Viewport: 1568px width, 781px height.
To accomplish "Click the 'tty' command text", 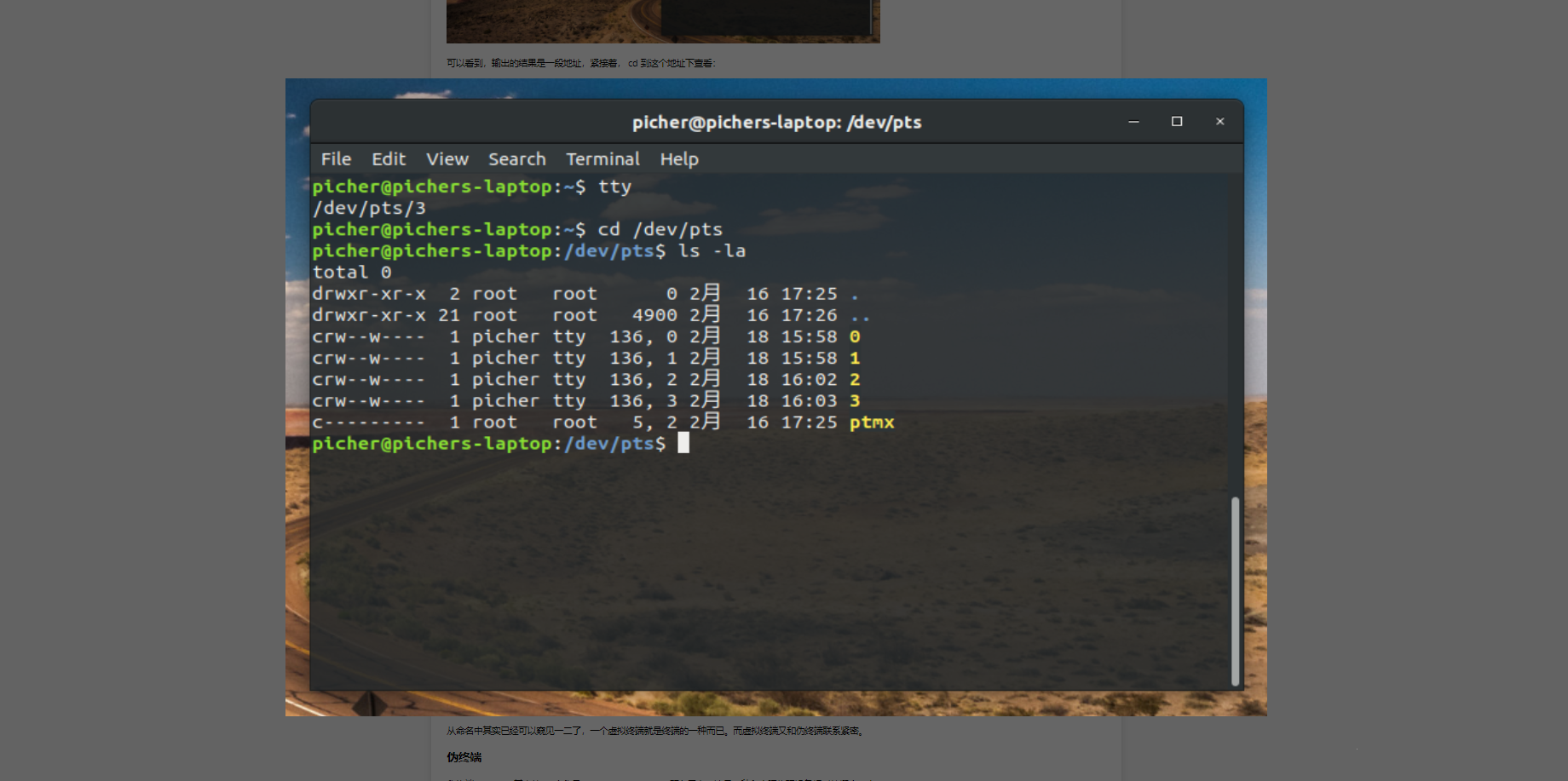I will pos(614,187).
